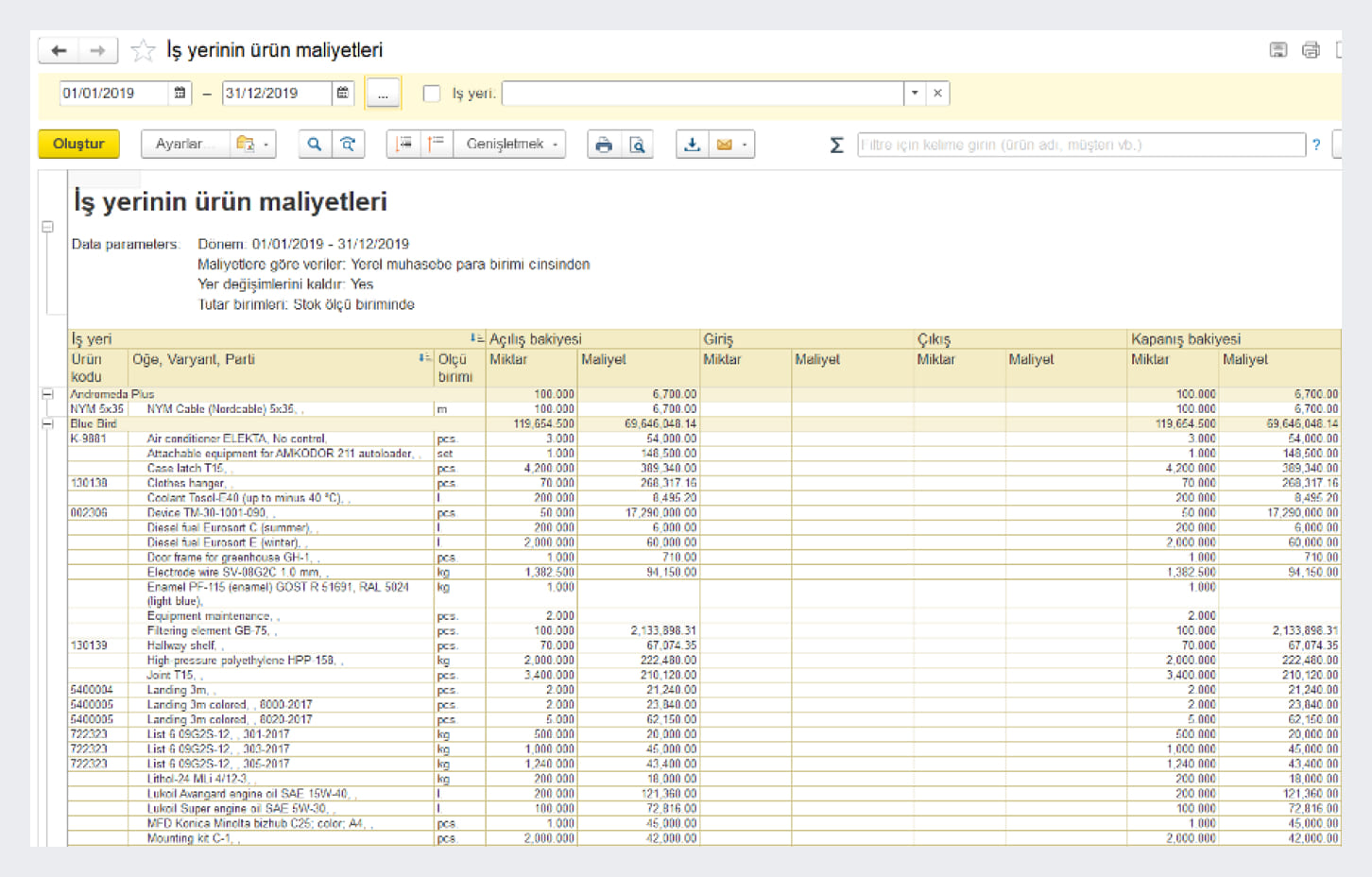Open calendar picker for end date 31/12/2019
Image resolution: width=1372 pixels, height=877 pixels.
coord(343,93)
